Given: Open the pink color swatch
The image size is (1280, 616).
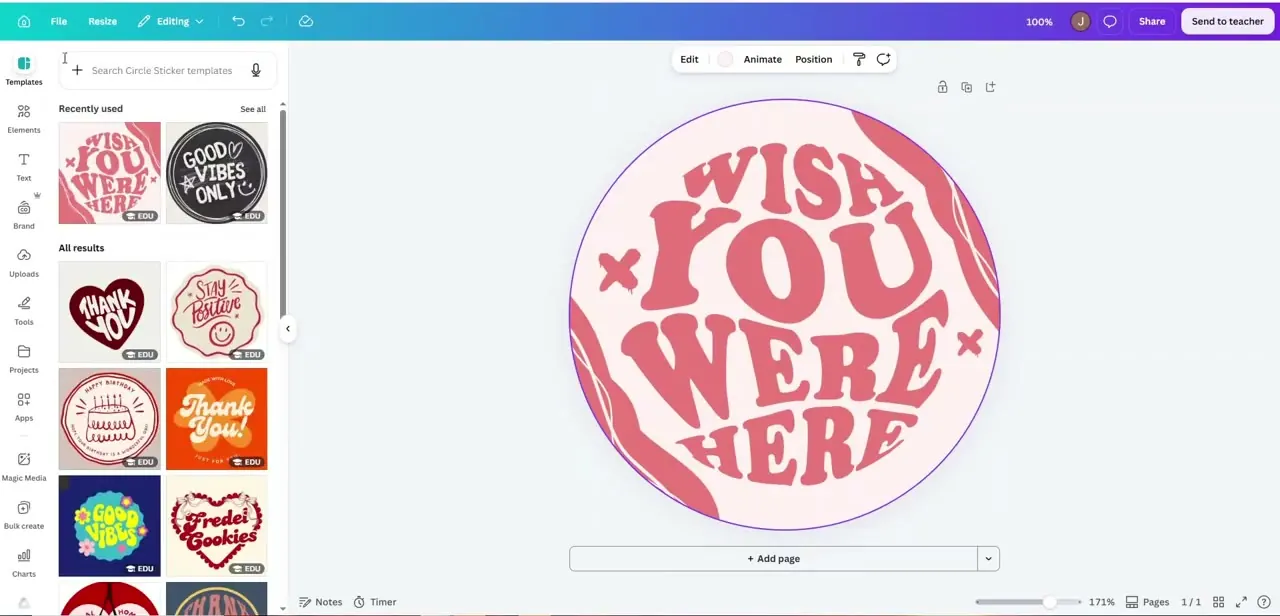Looking at the screenshot, I should pyautogui.click(x=725, y=59).
